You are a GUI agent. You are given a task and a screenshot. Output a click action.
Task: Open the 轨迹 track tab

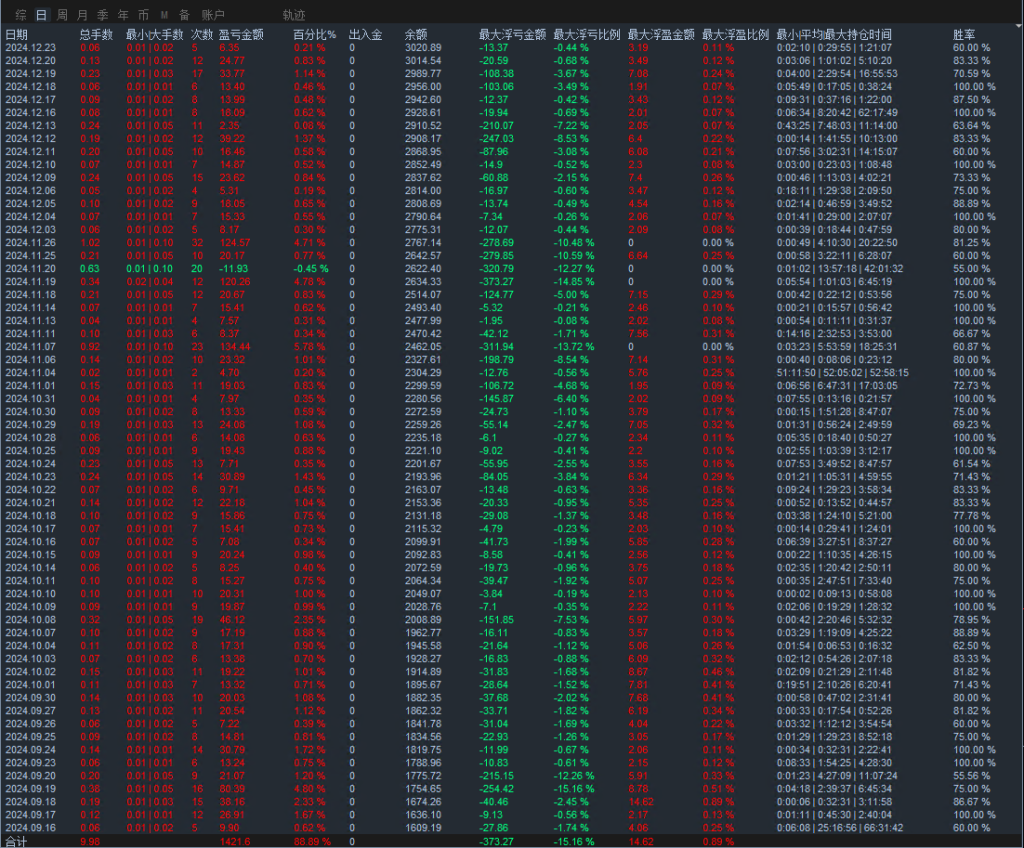(x=294, y=15)
